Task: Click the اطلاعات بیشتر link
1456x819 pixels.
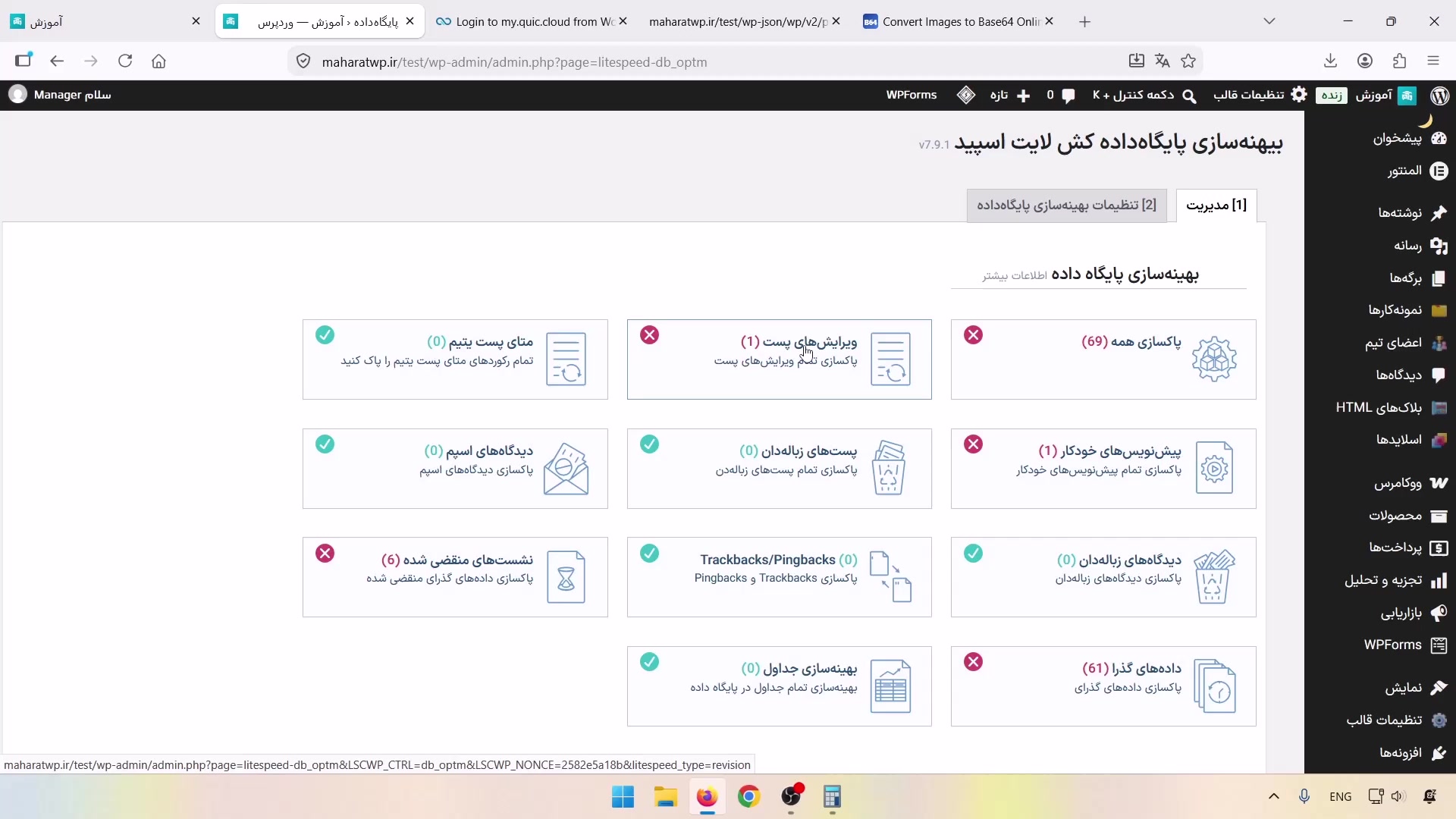Action: [x=1015, y=275]
